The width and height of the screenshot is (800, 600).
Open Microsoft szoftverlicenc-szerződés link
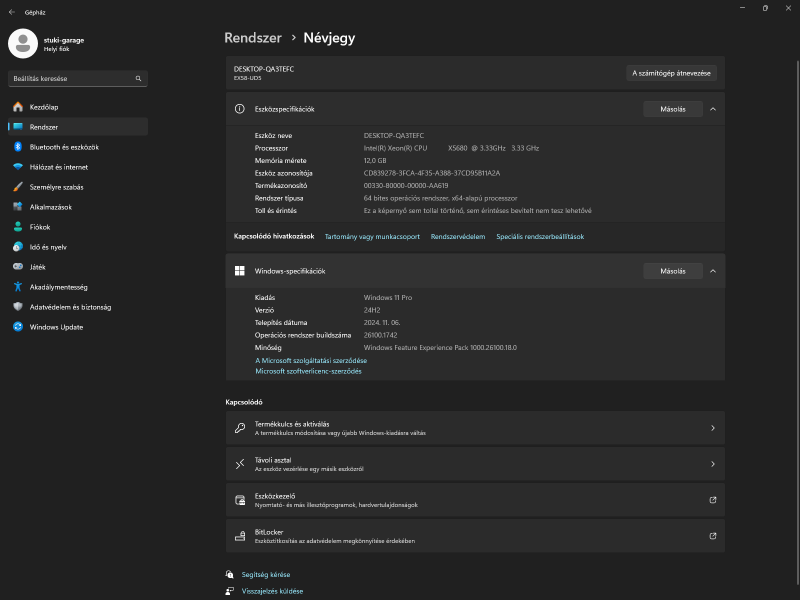(x=309, y=371)
